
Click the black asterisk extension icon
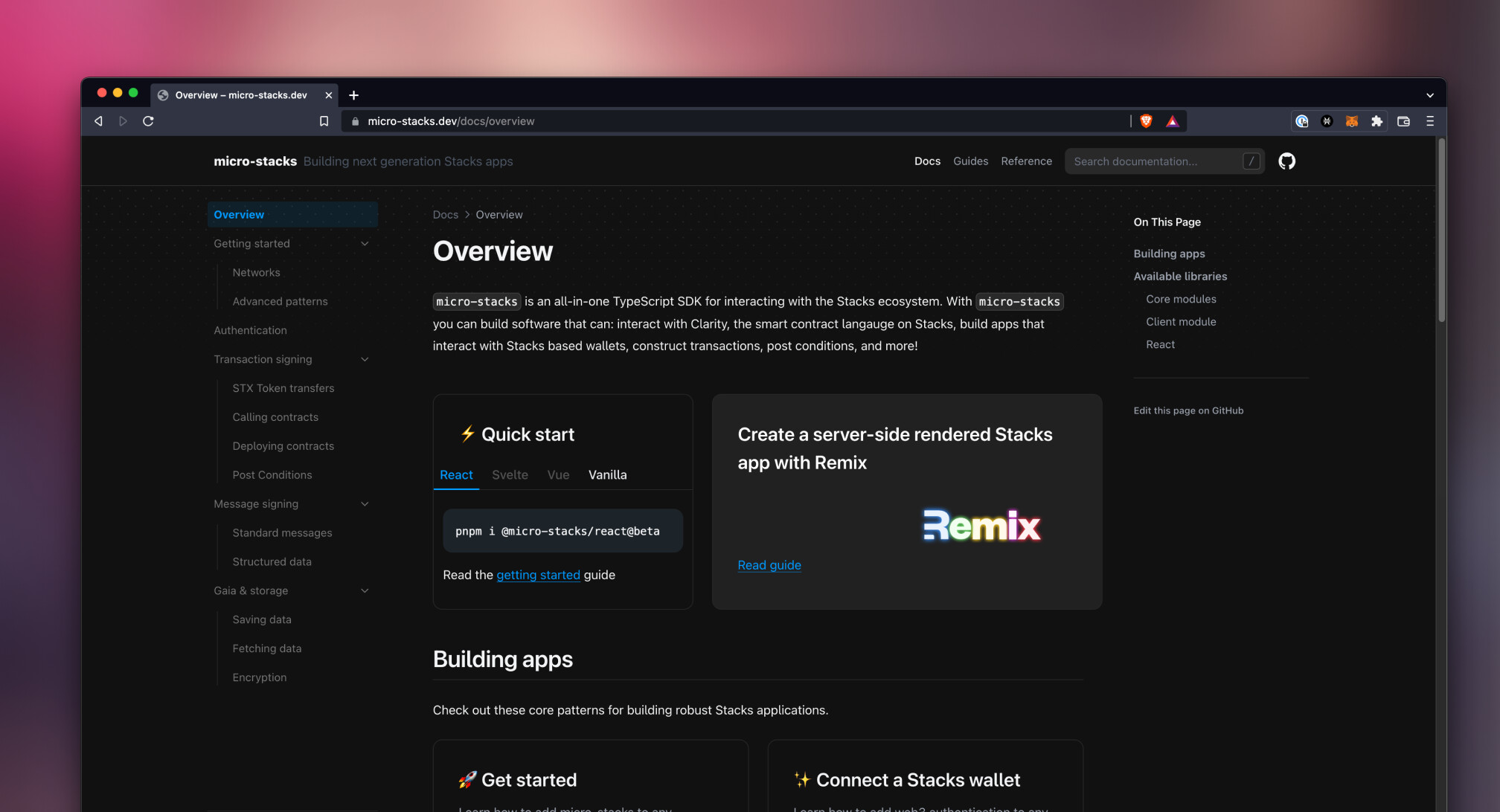pyautogui.click(x=1327, y=121)
